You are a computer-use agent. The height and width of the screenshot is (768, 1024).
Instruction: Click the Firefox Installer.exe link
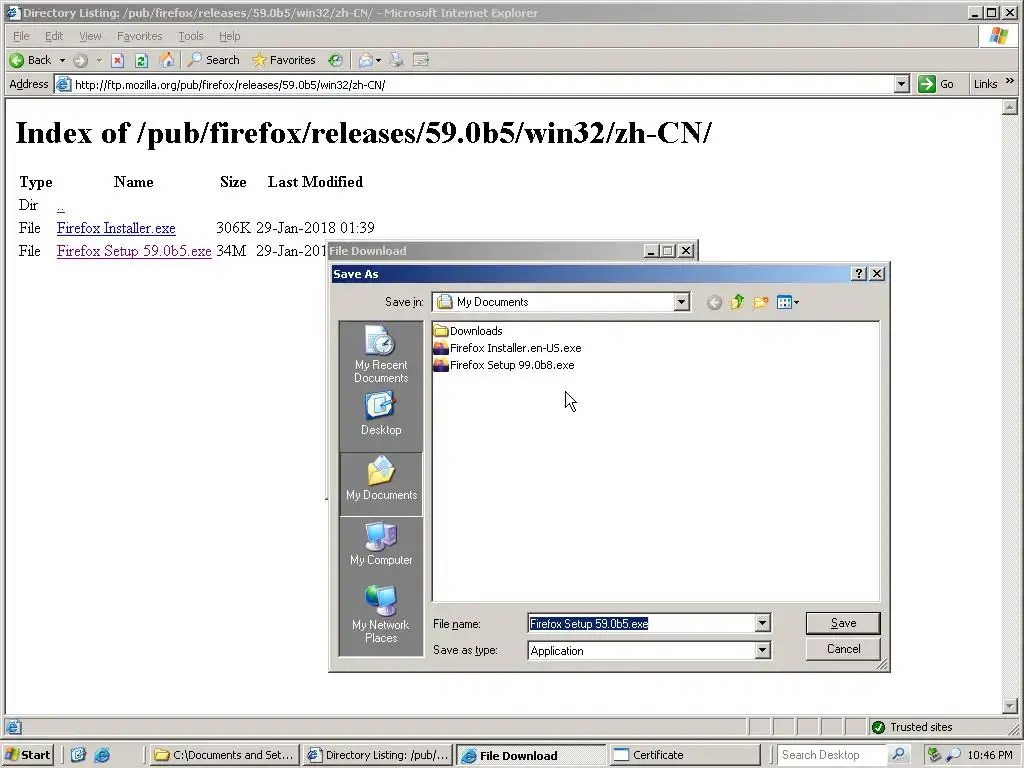pyautogui.click(x=116, y=228)
